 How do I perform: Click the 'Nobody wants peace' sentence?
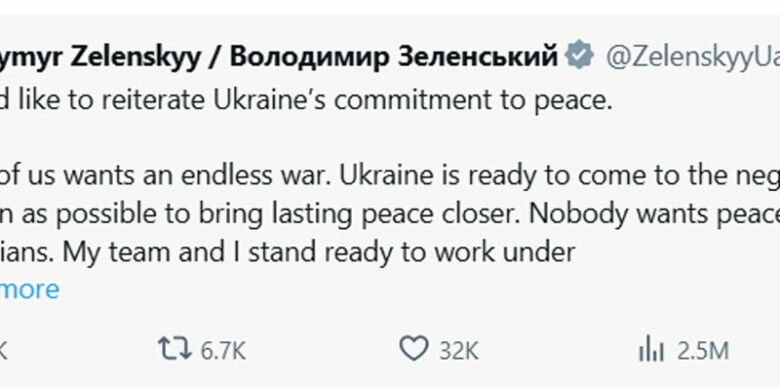(654, 215)
